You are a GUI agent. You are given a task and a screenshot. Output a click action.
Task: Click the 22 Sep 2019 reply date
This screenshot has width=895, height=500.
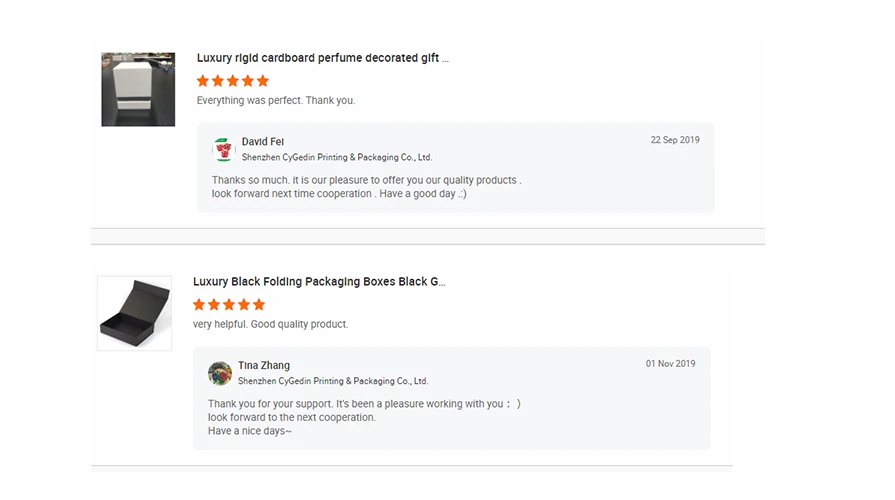tap(675, 140)
